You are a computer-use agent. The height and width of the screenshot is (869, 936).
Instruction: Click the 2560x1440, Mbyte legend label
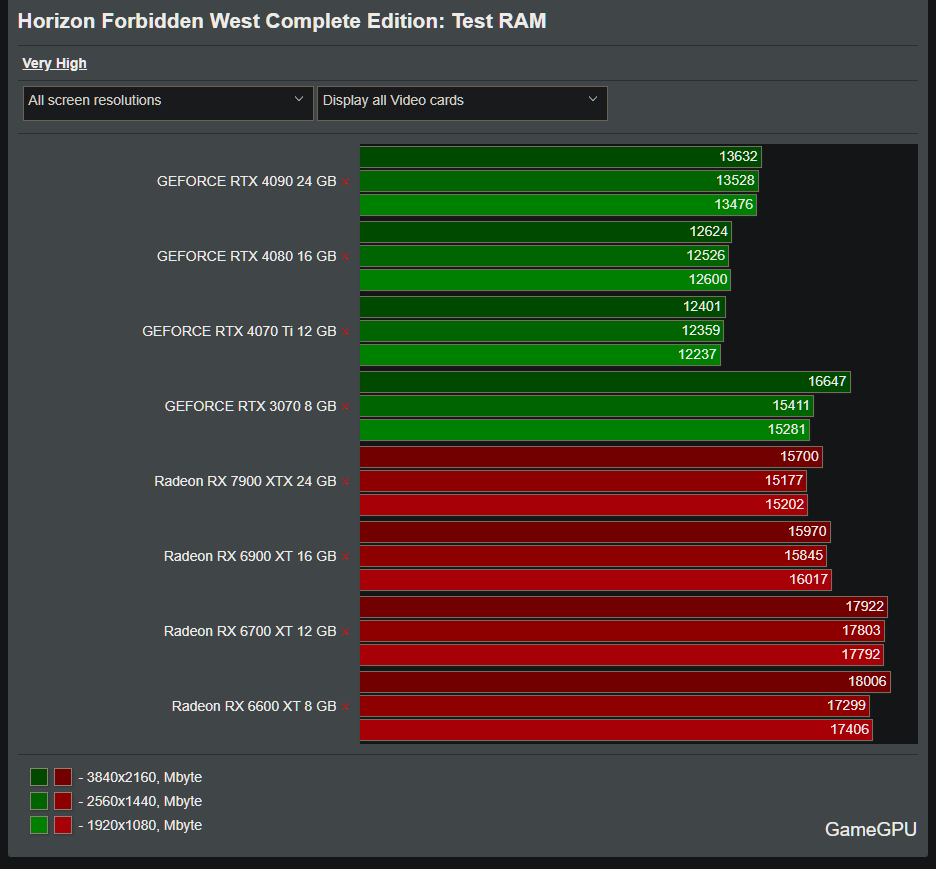click(140, 801)
